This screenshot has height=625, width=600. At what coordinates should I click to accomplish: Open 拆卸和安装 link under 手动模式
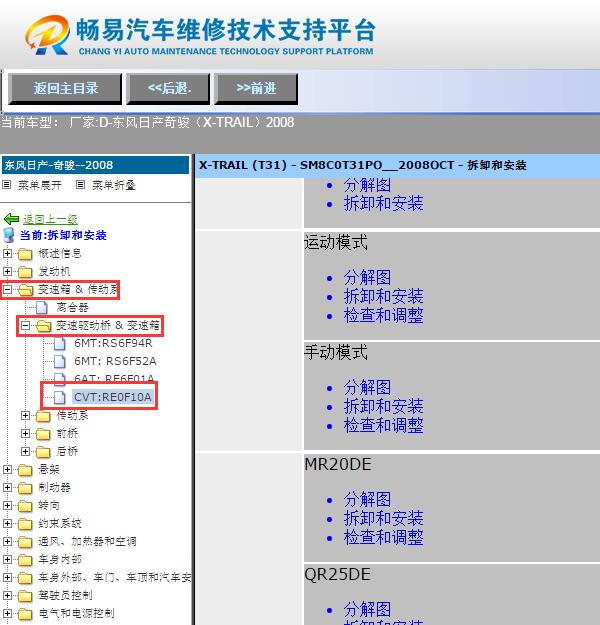pos(384,406)
